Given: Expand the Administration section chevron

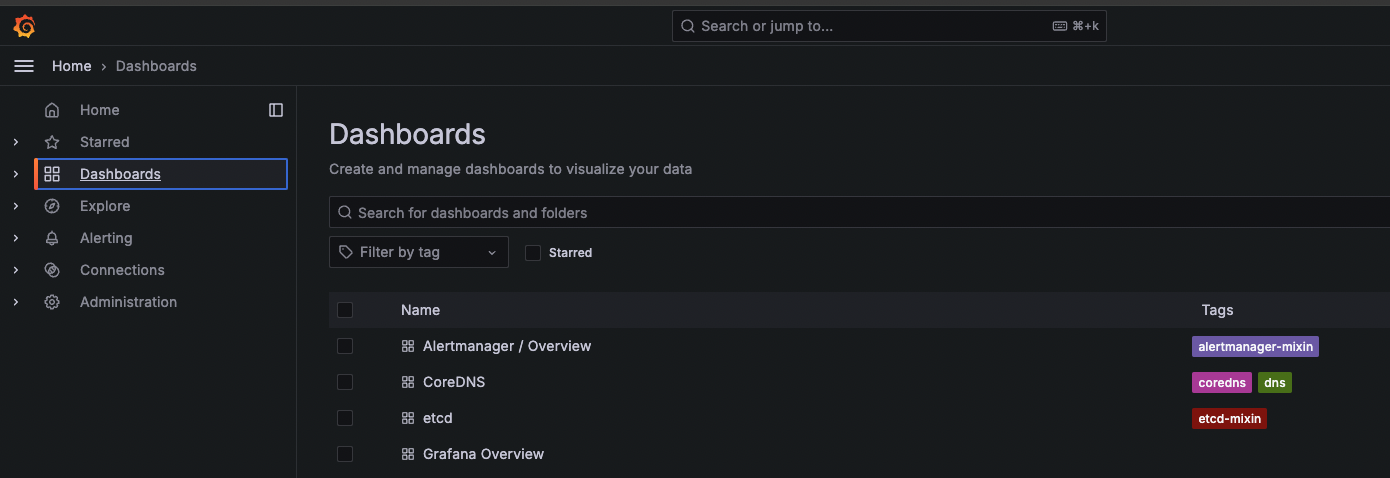Looking at the screenshot, I should (x=16, y=302).
